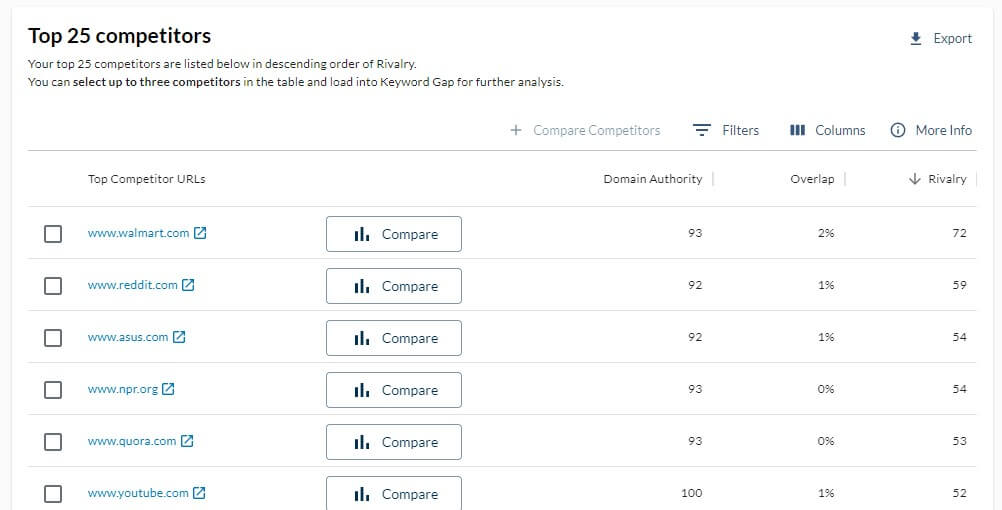Open asus.com external link icon
Screen dimensions: 1002x510
coord(179,337)
